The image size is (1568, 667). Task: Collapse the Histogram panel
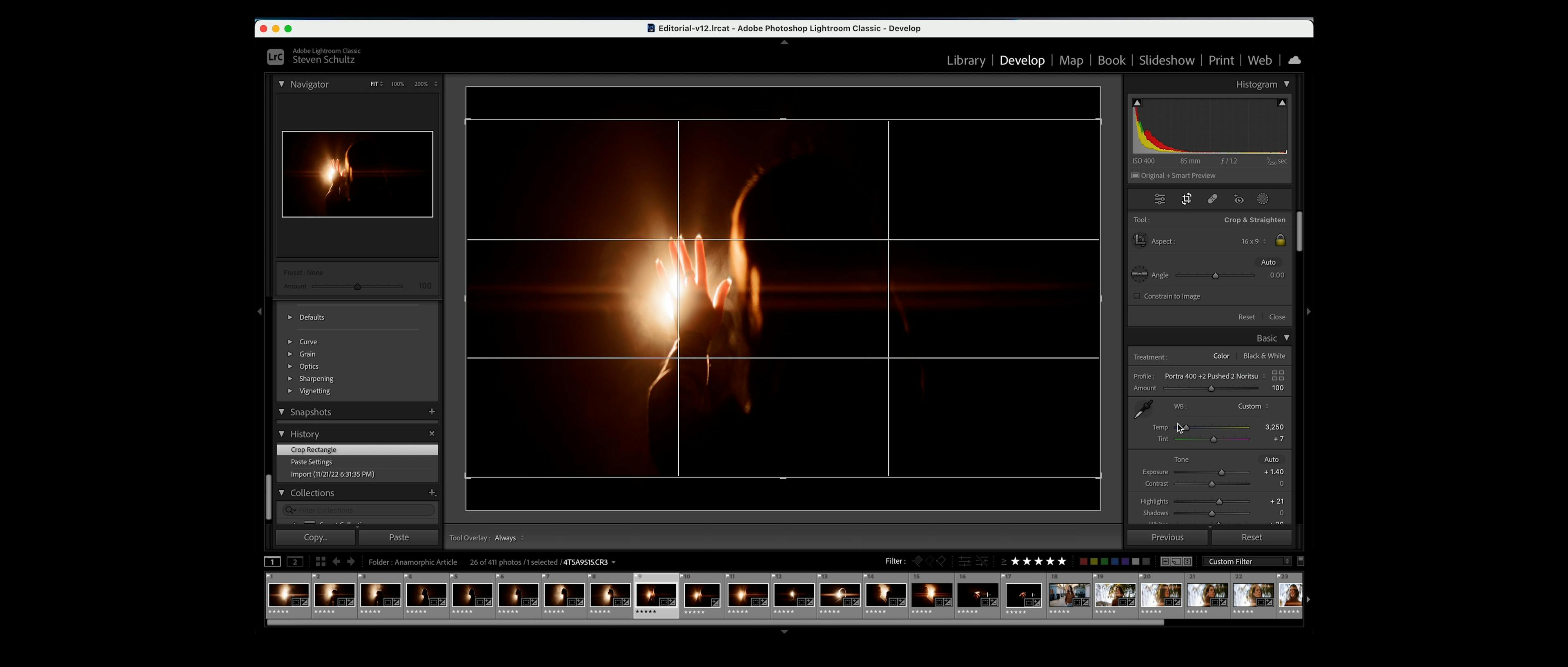(x=1286, y=84)
